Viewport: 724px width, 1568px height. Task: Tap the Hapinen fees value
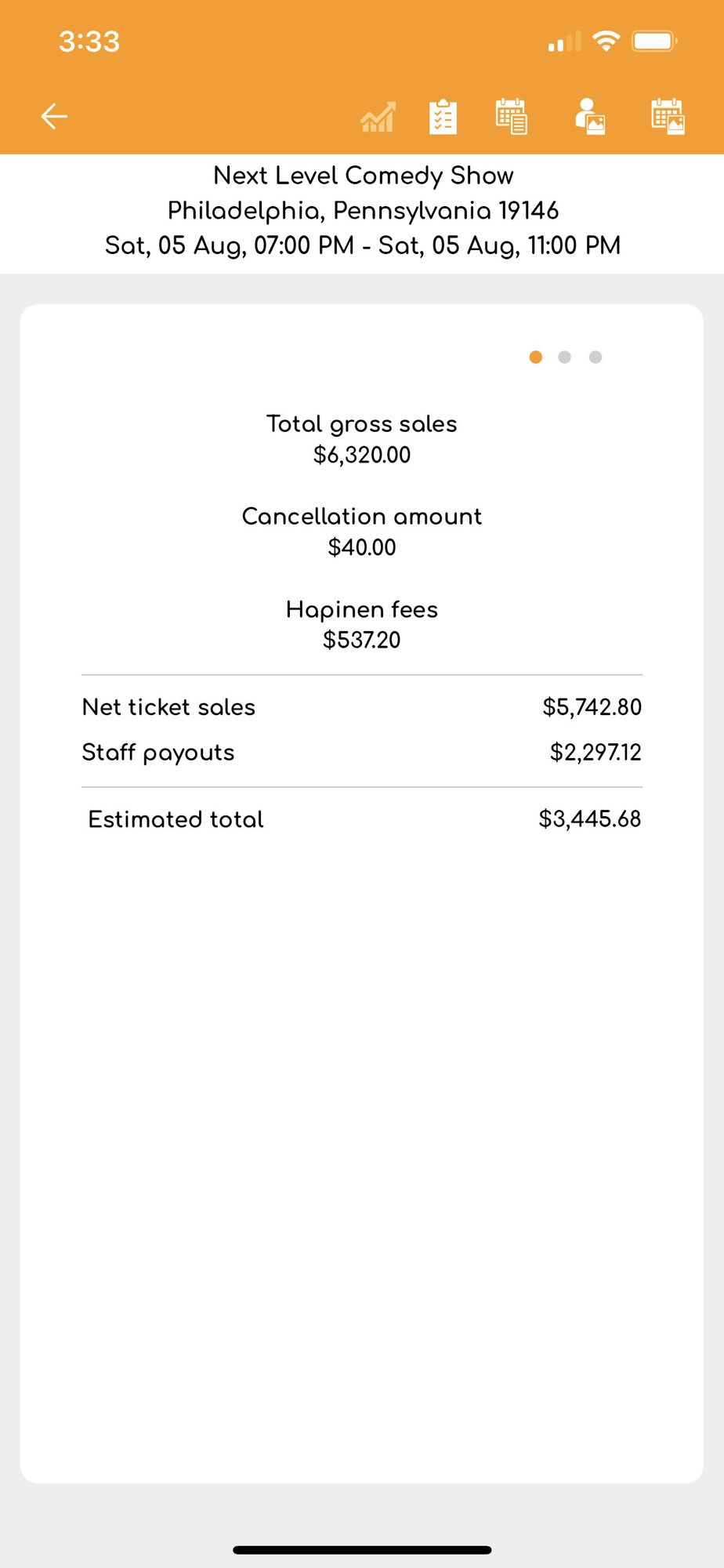click(362, 640)
